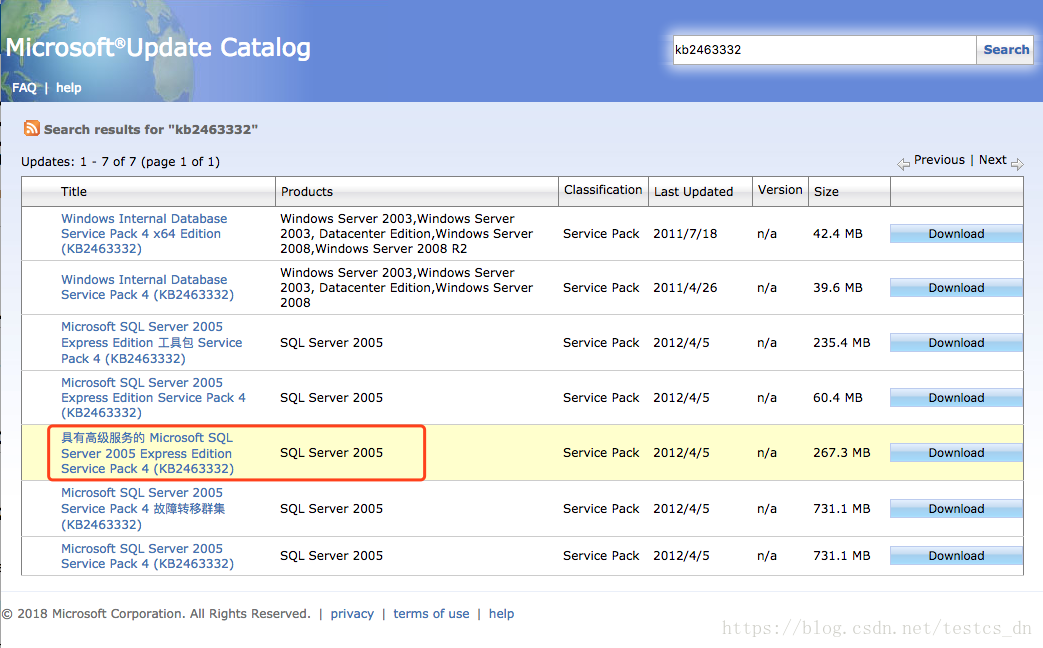1043x648 pixels.
Task: Open the privacy link in footer
Action: point(352,613)
